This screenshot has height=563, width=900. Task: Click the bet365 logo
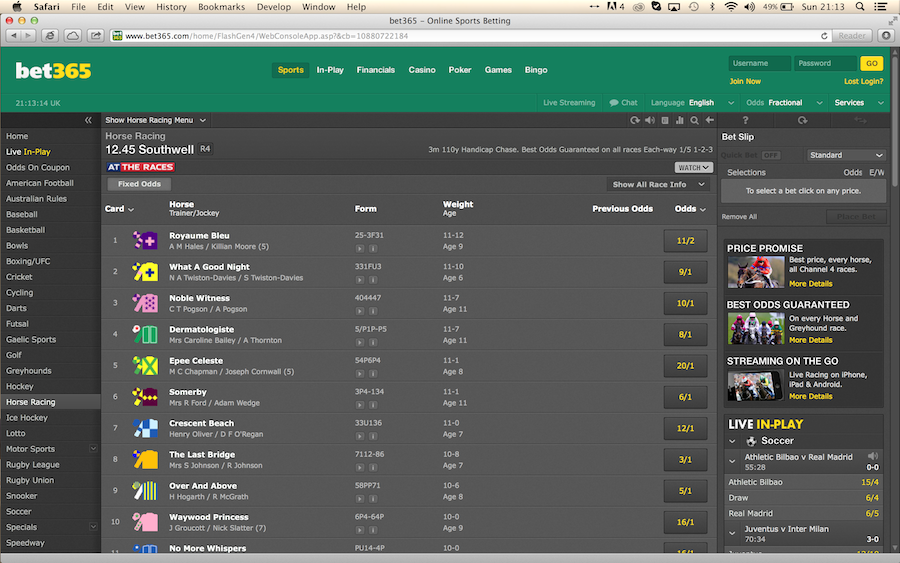(x=53, y=71)
